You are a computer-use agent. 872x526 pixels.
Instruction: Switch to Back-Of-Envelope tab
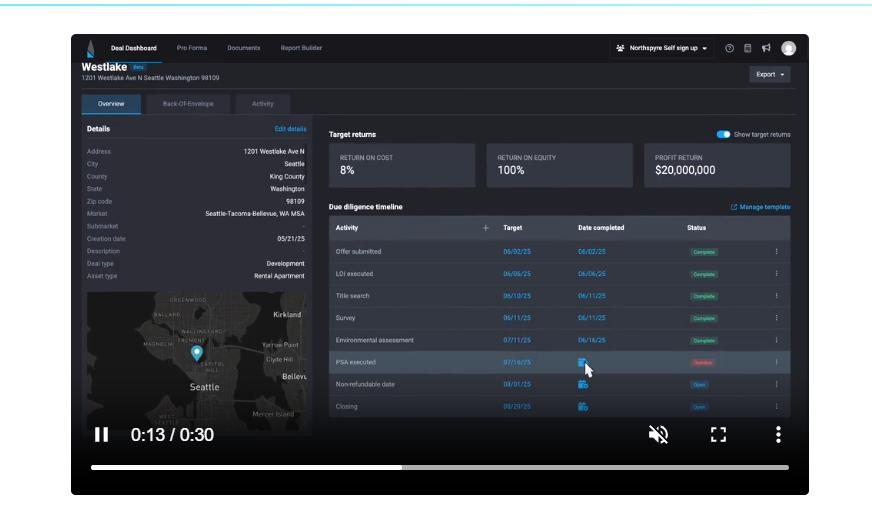click(188, 104)
